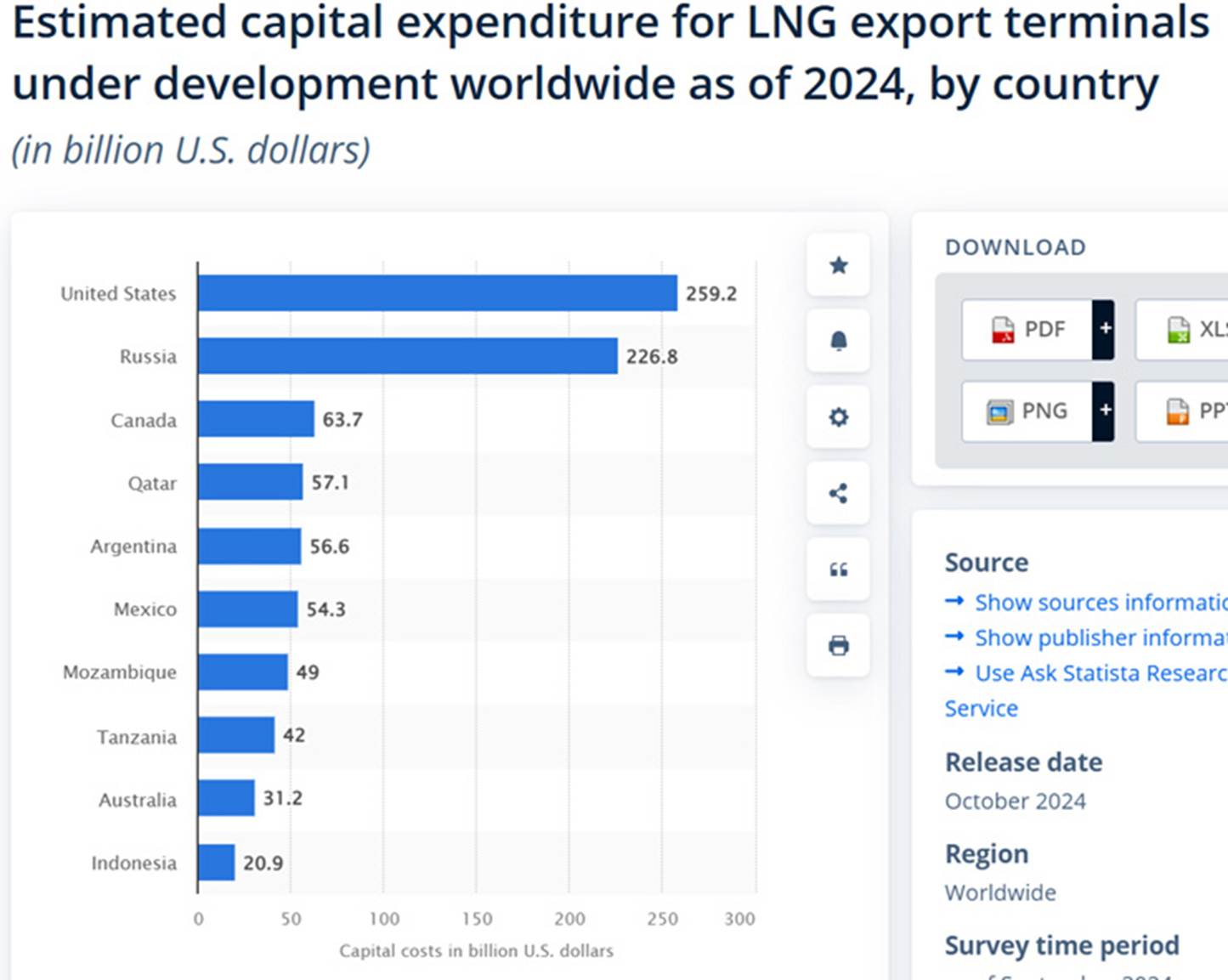
Task: Download chart as PNG image
Action: 1028,411
